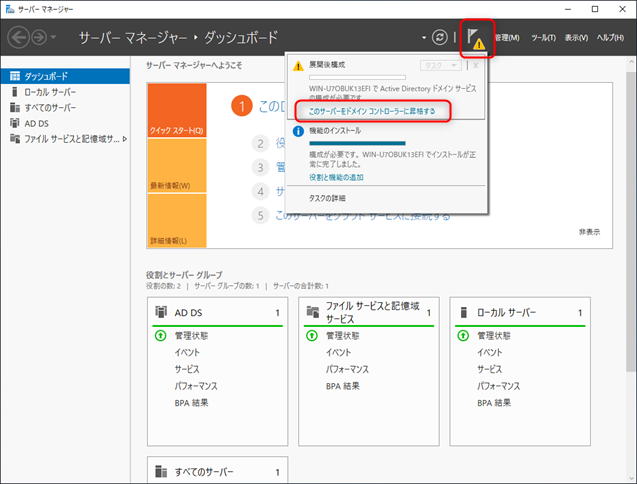The width and height of the screenshot is (637, 484).
Task: Click the file services icon in sidebar
Action: tap(15, 139)
